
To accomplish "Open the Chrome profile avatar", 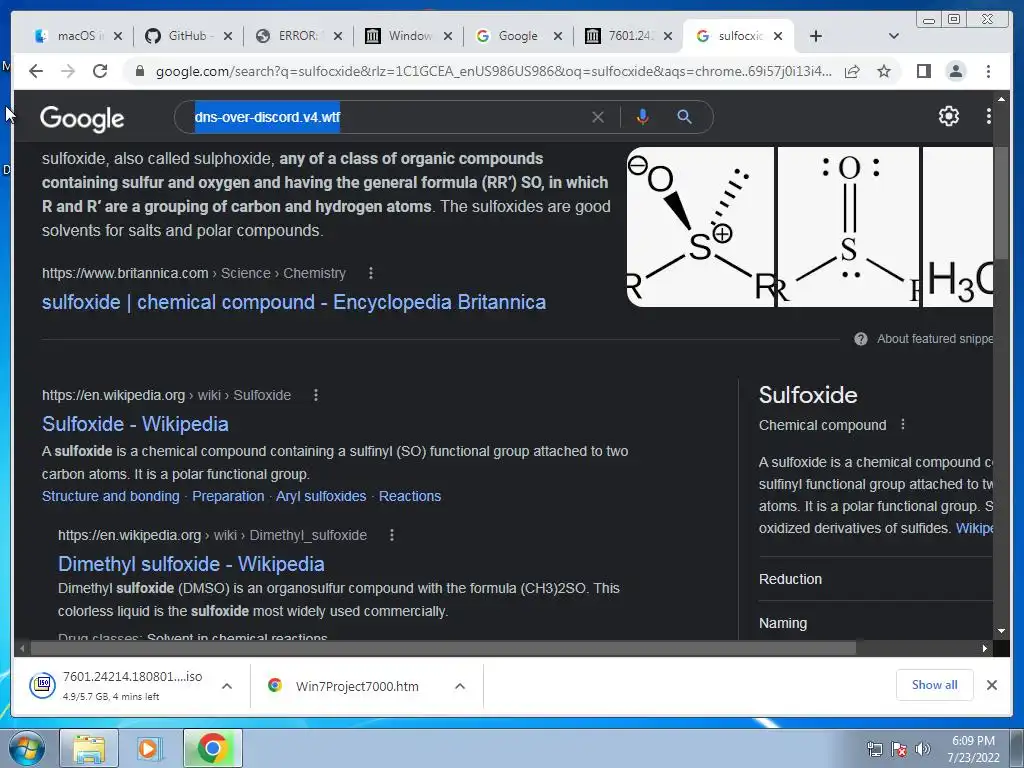I will (x=955, y=71).
